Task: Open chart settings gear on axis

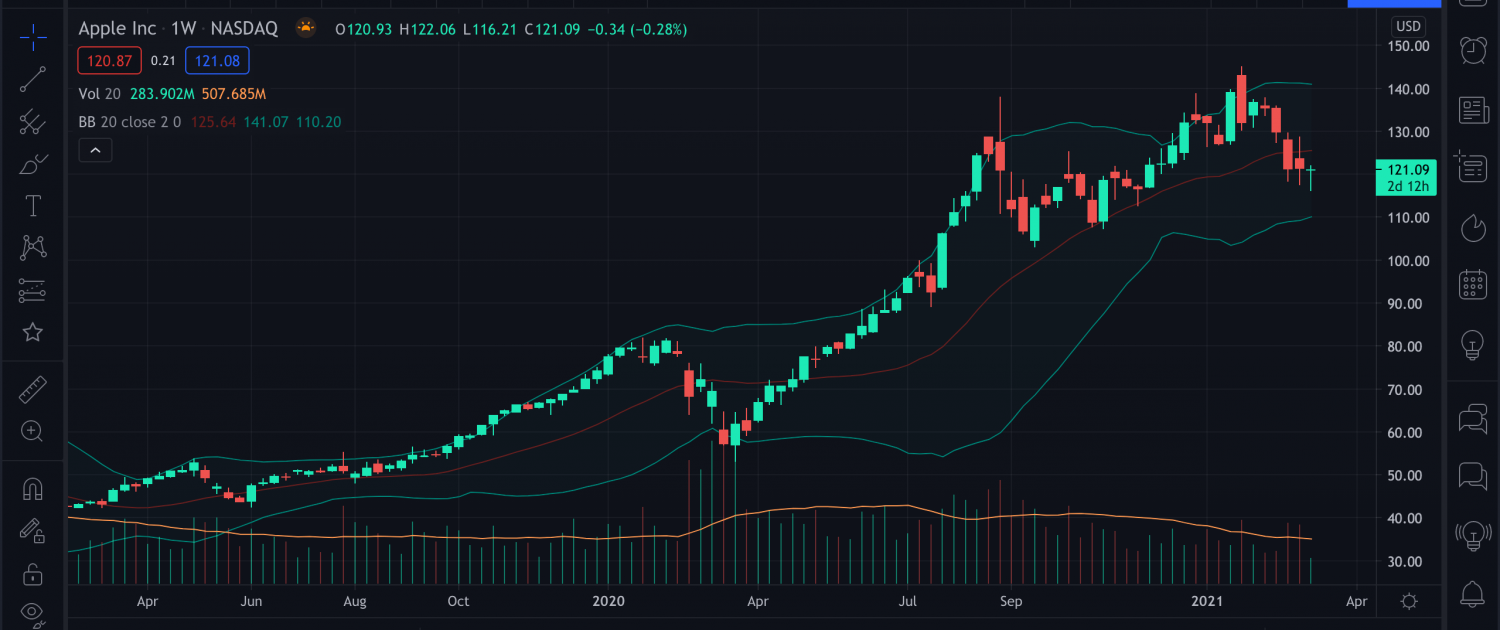Action: pyautogui.click(x=1409, y=602)
